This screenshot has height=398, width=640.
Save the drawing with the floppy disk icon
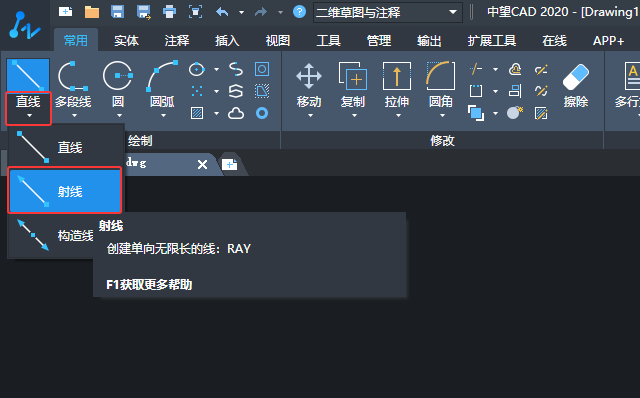click(x=118, y=12)
